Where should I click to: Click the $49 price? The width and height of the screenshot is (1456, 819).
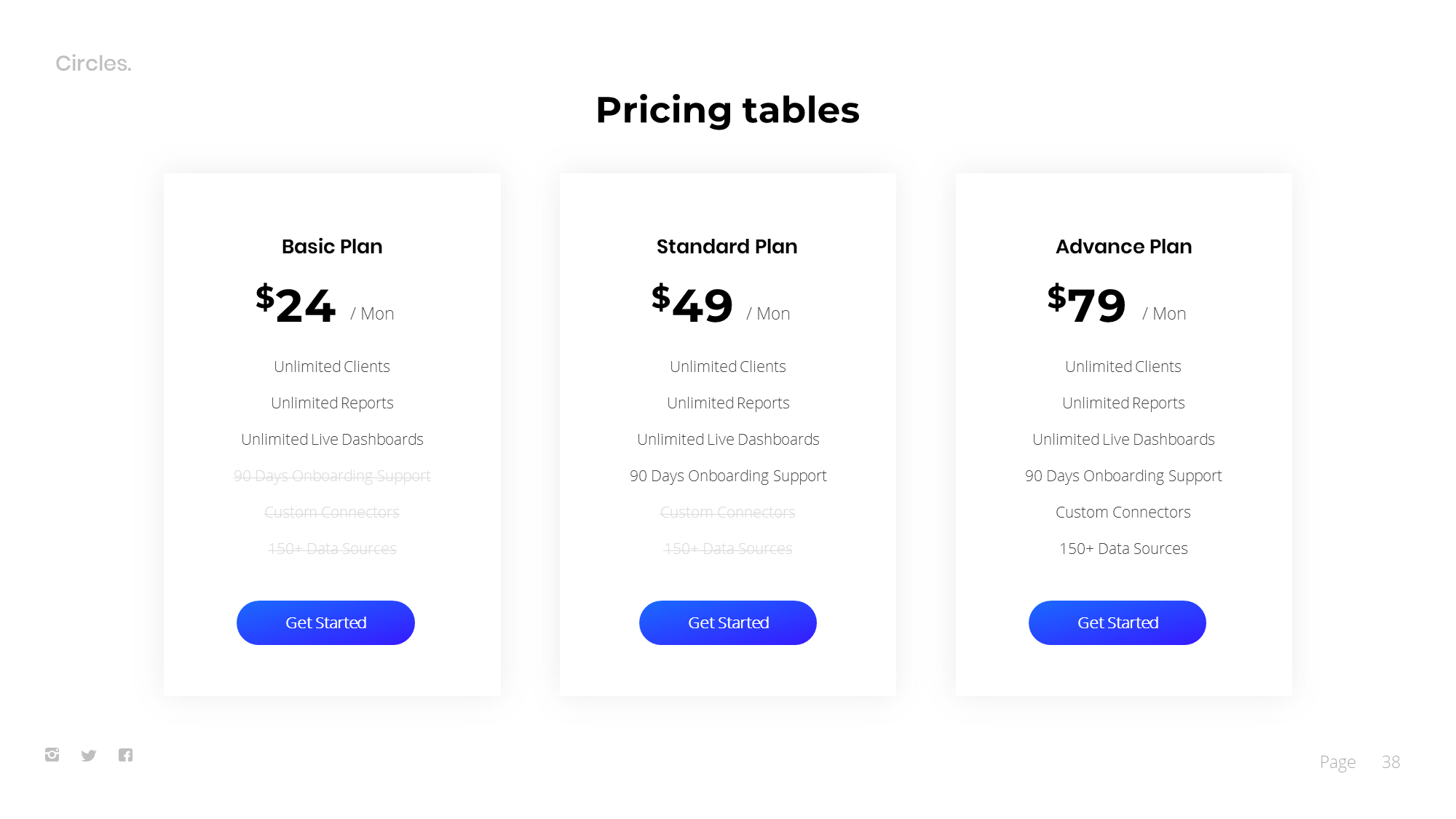692,304
